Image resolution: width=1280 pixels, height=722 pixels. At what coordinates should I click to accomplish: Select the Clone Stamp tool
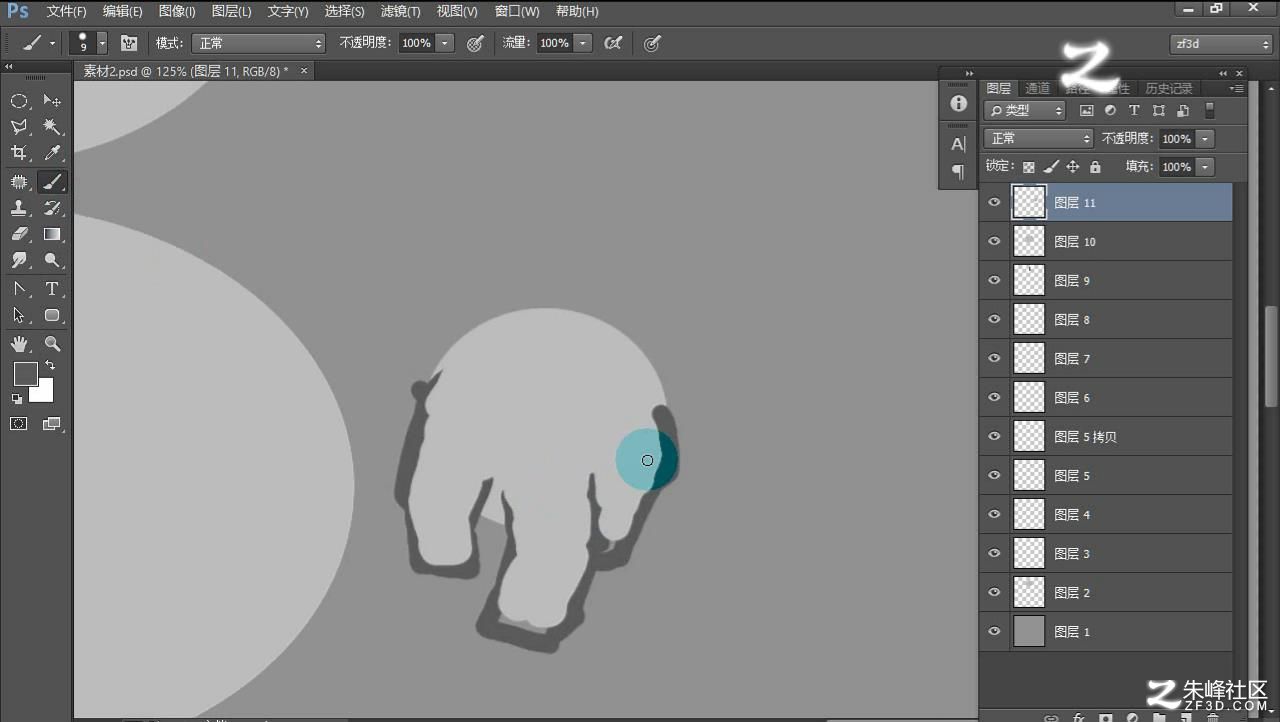pyautogui.click(x=19, y=208)
